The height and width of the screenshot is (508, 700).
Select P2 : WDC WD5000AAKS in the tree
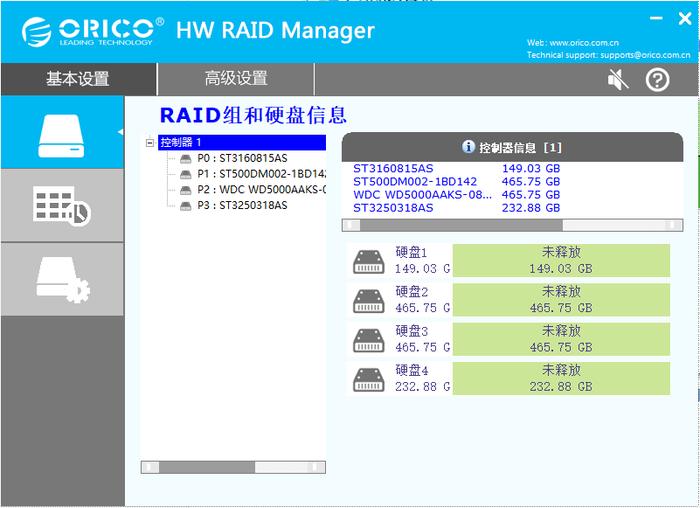coord(262,190)
